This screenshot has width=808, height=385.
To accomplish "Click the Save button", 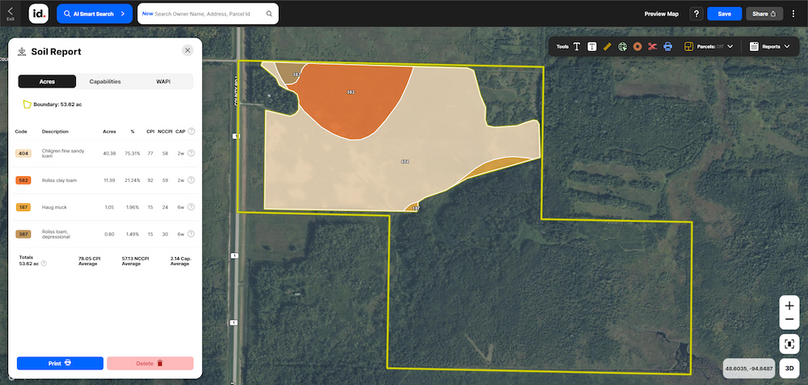I will [724, 14].
